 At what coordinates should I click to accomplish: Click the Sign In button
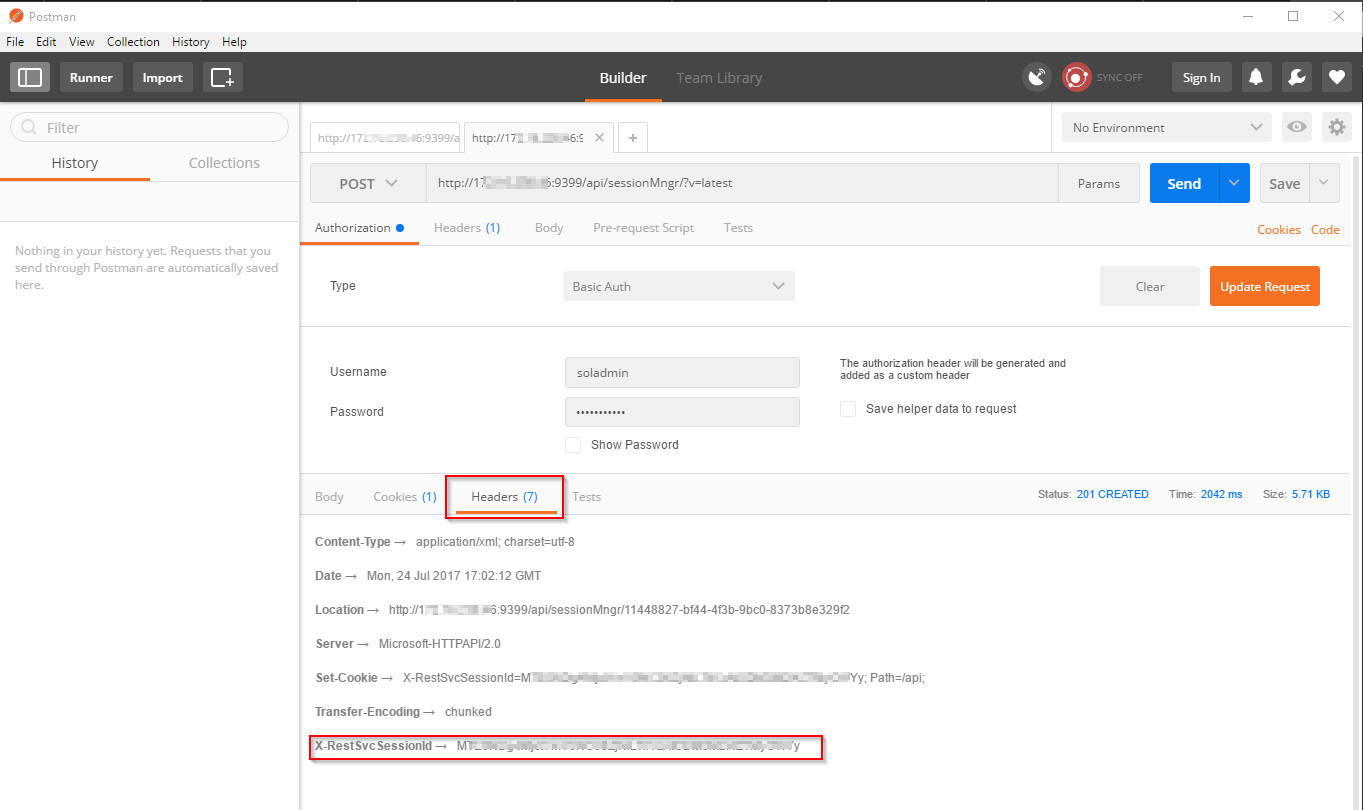(1201, 77)
